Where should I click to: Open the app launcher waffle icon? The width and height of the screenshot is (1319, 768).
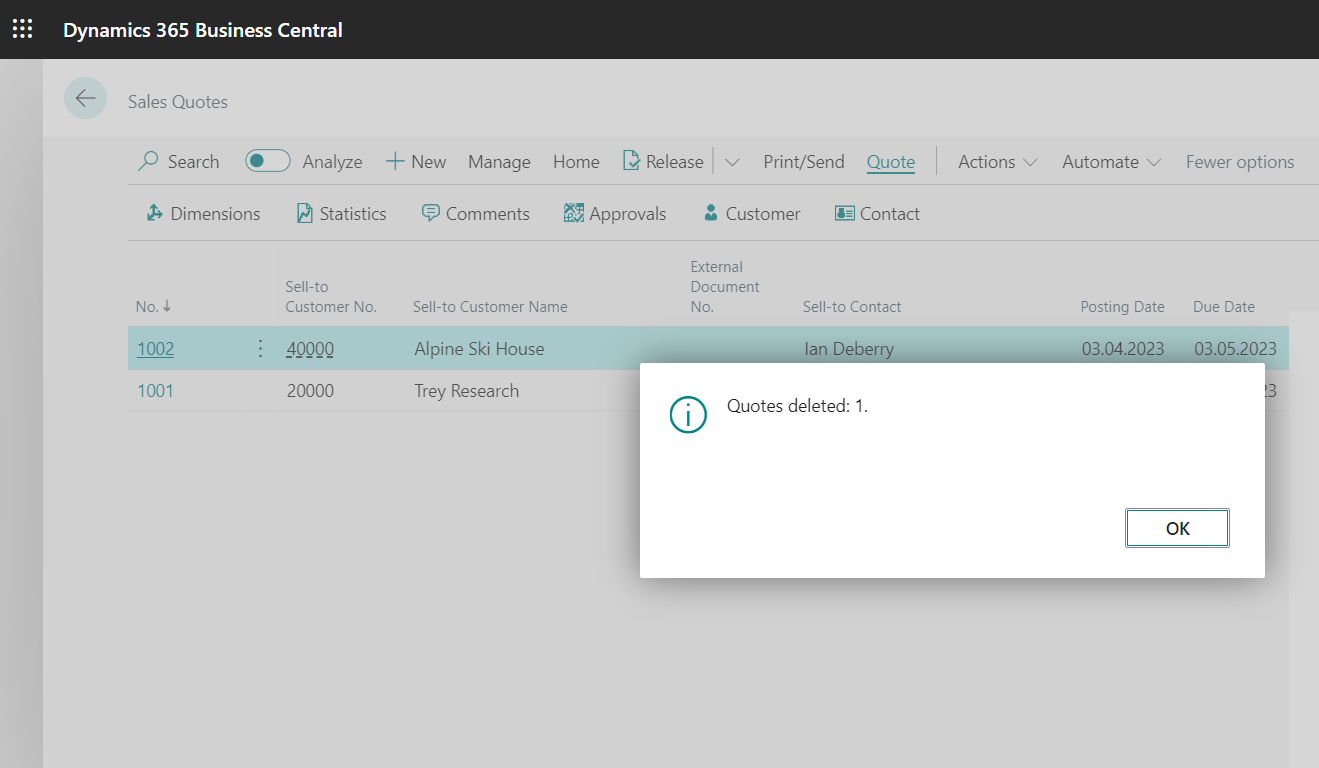tap(22, 29)
